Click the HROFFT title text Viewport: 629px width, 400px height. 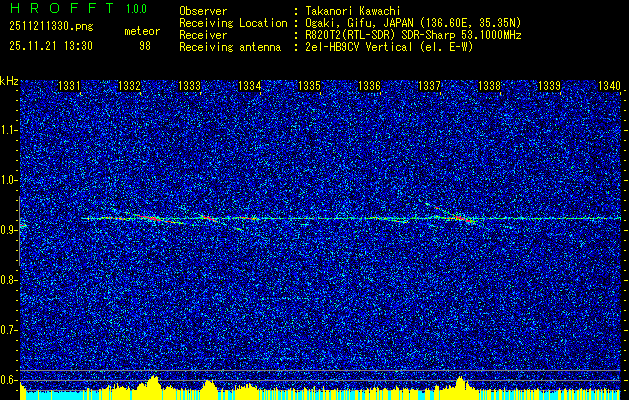click(x=62, y=8)
